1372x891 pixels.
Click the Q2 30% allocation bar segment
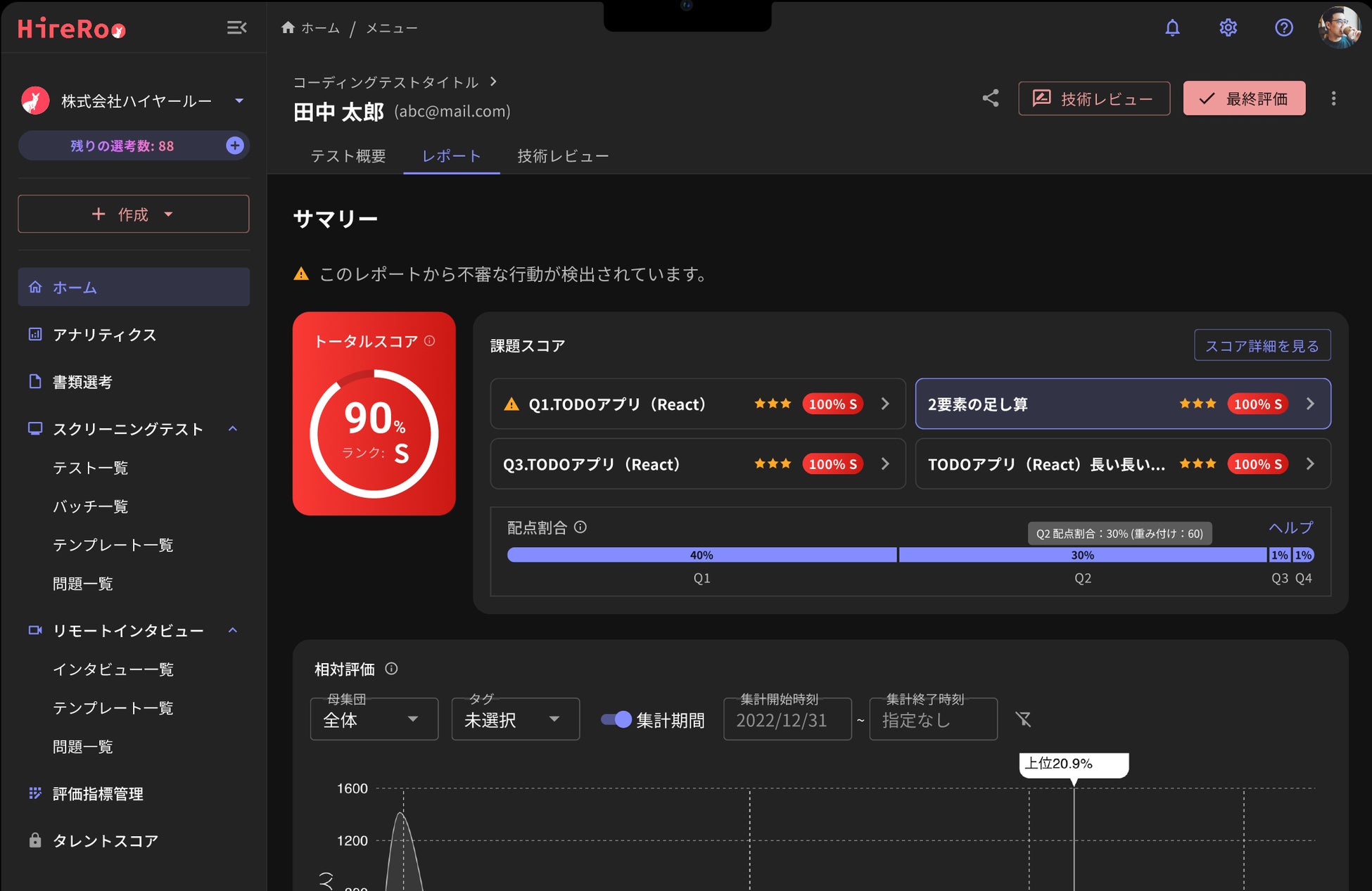tap(1082, 556)
